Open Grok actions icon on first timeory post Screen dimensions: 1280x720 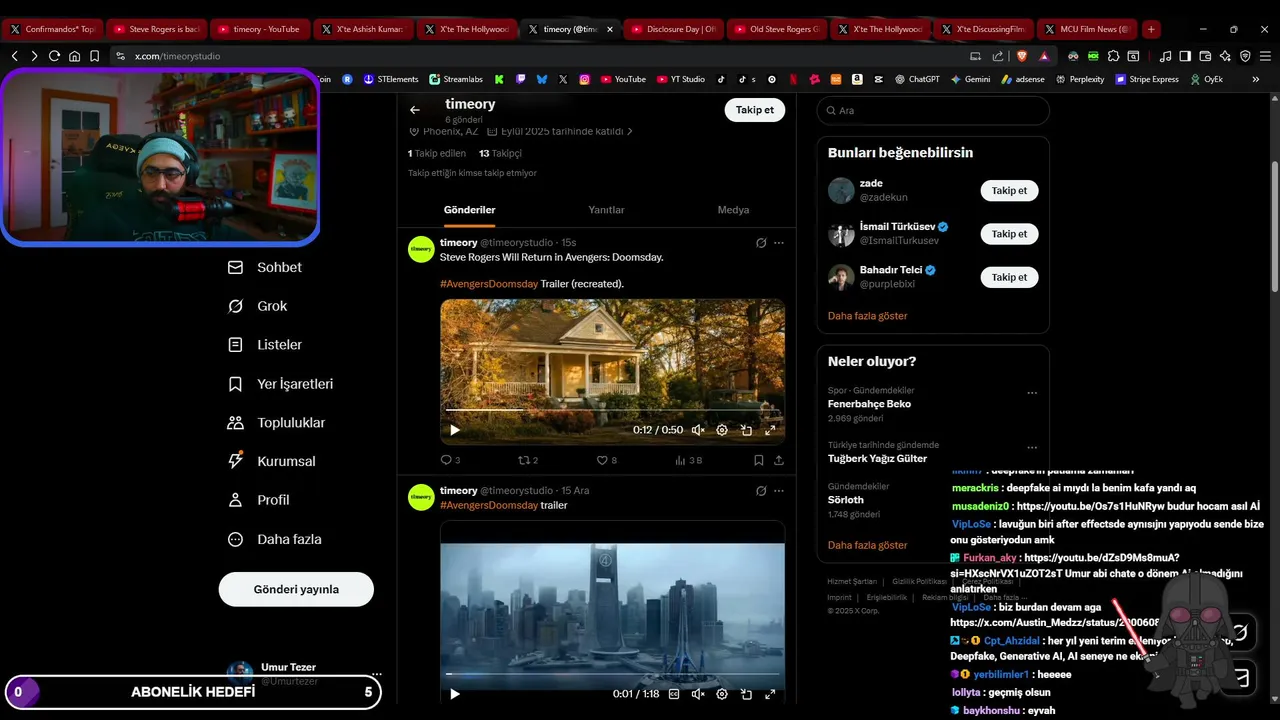click(x=761, y=243)
